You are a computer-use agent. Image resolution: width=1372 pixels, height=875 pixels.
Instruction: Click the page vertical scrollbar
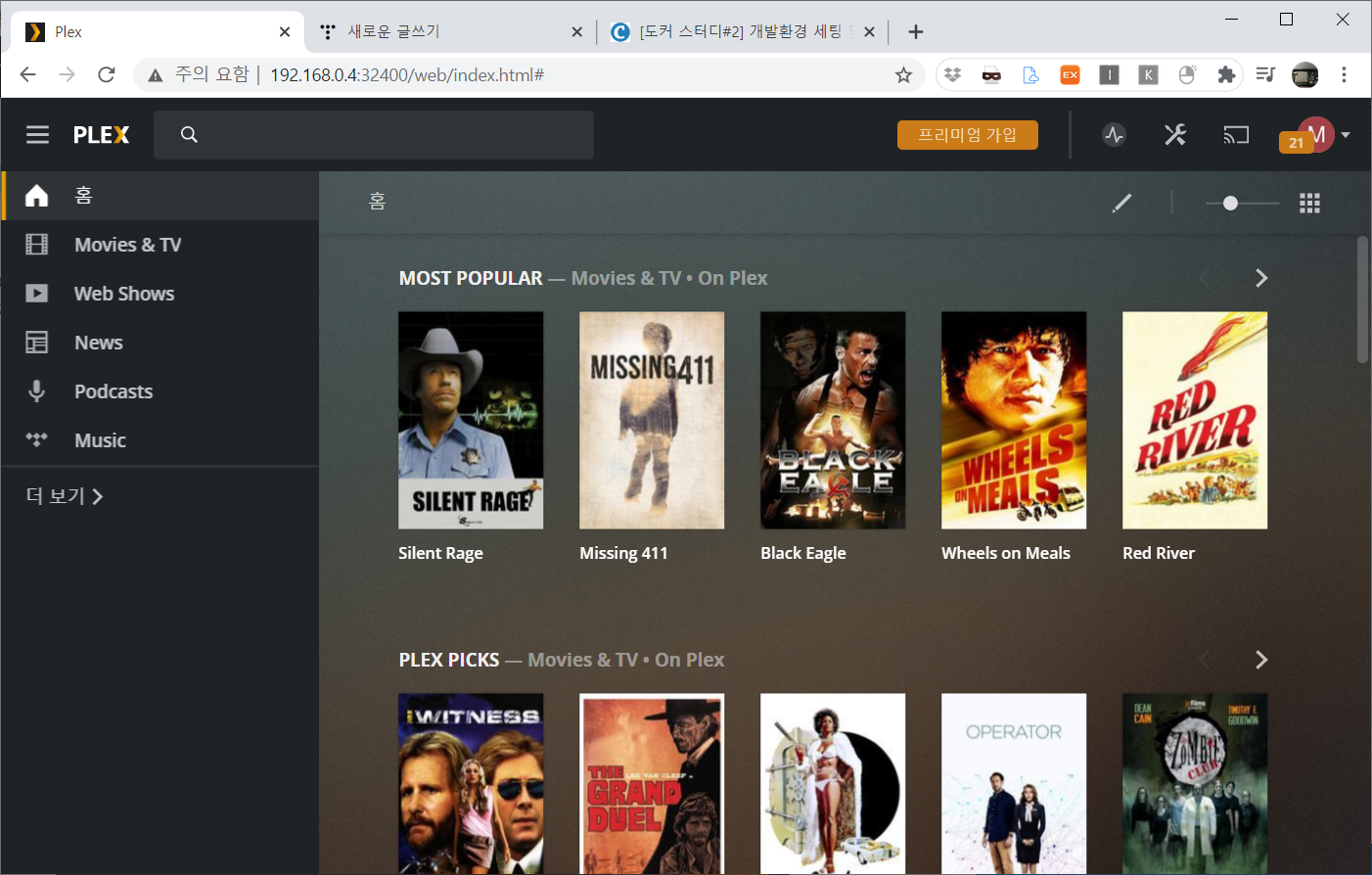coord(1362,299)
